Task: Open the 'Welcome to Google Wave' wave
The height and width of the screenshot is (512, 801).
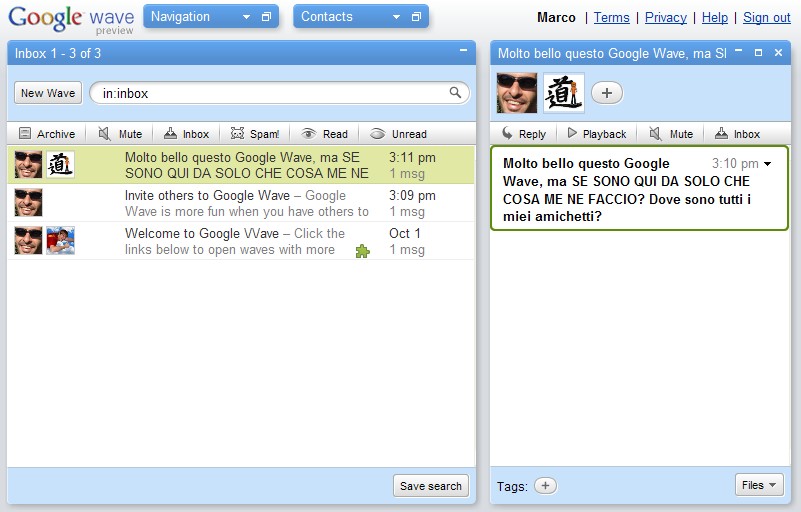Action: pyautogui.click(x=241, y=241)
